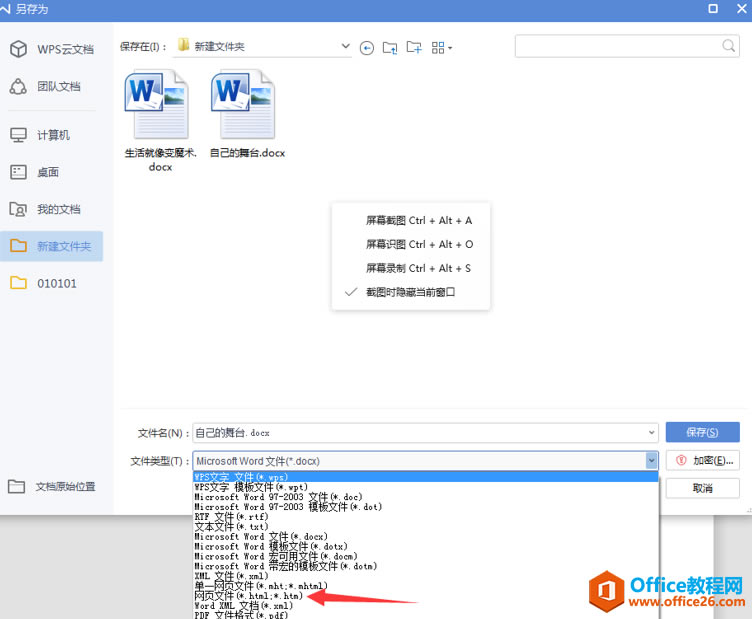This screenshot has height=619, width=752.
Task: Click the 加密(E)... button
Action: point(702,460)
